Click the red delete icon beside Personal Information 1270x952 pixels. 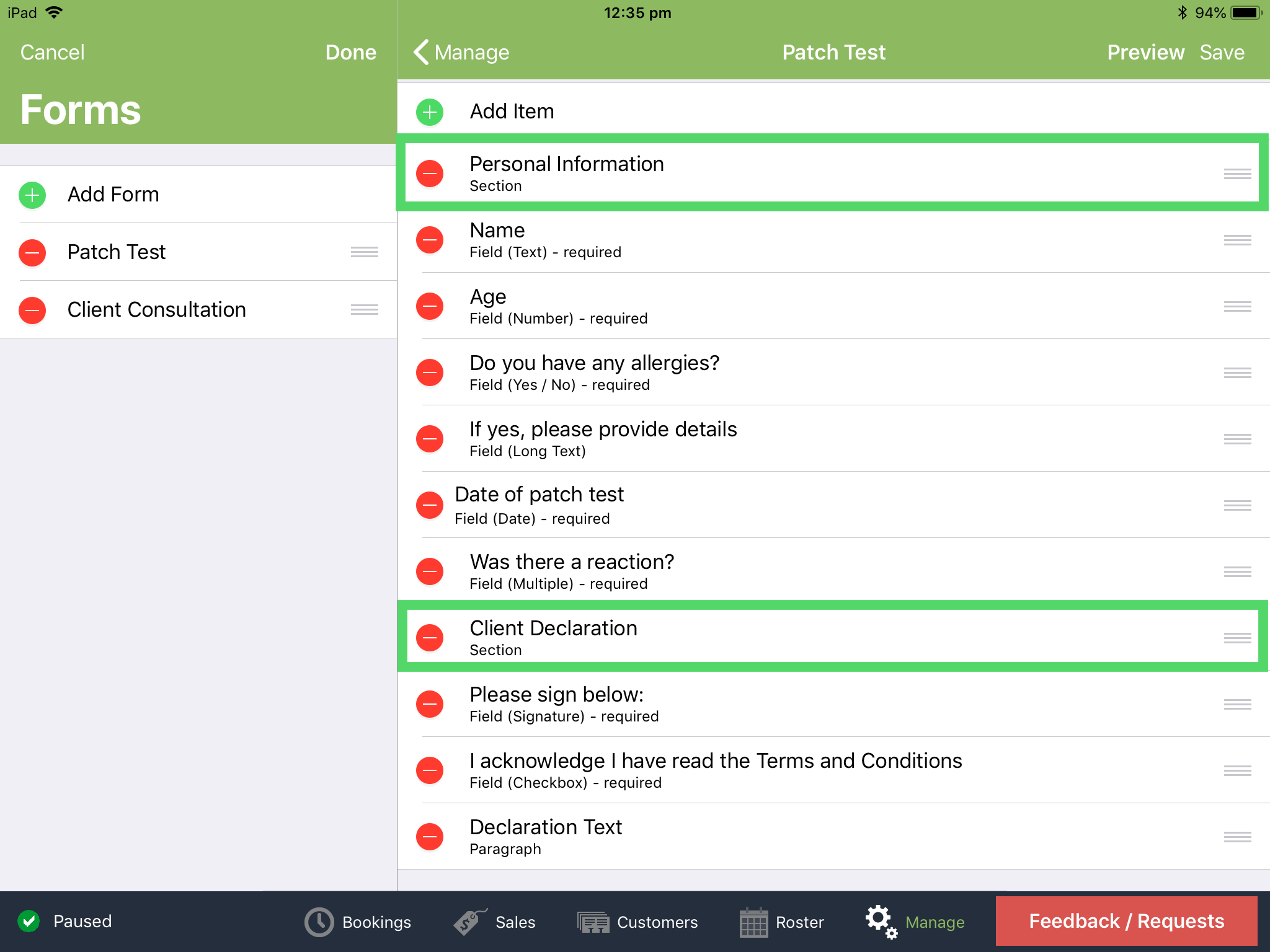click(x=430, y=174)
